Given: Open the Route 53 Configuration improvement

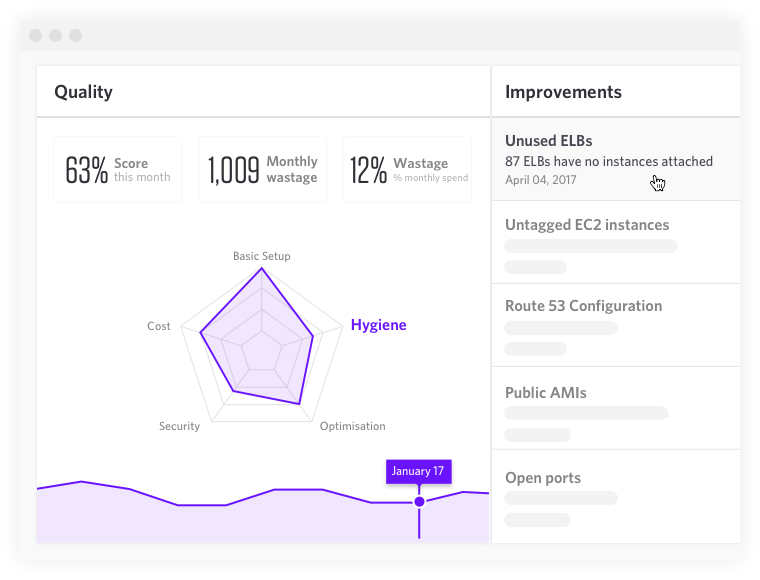Looking at the screenshot, I should (616, 325).
